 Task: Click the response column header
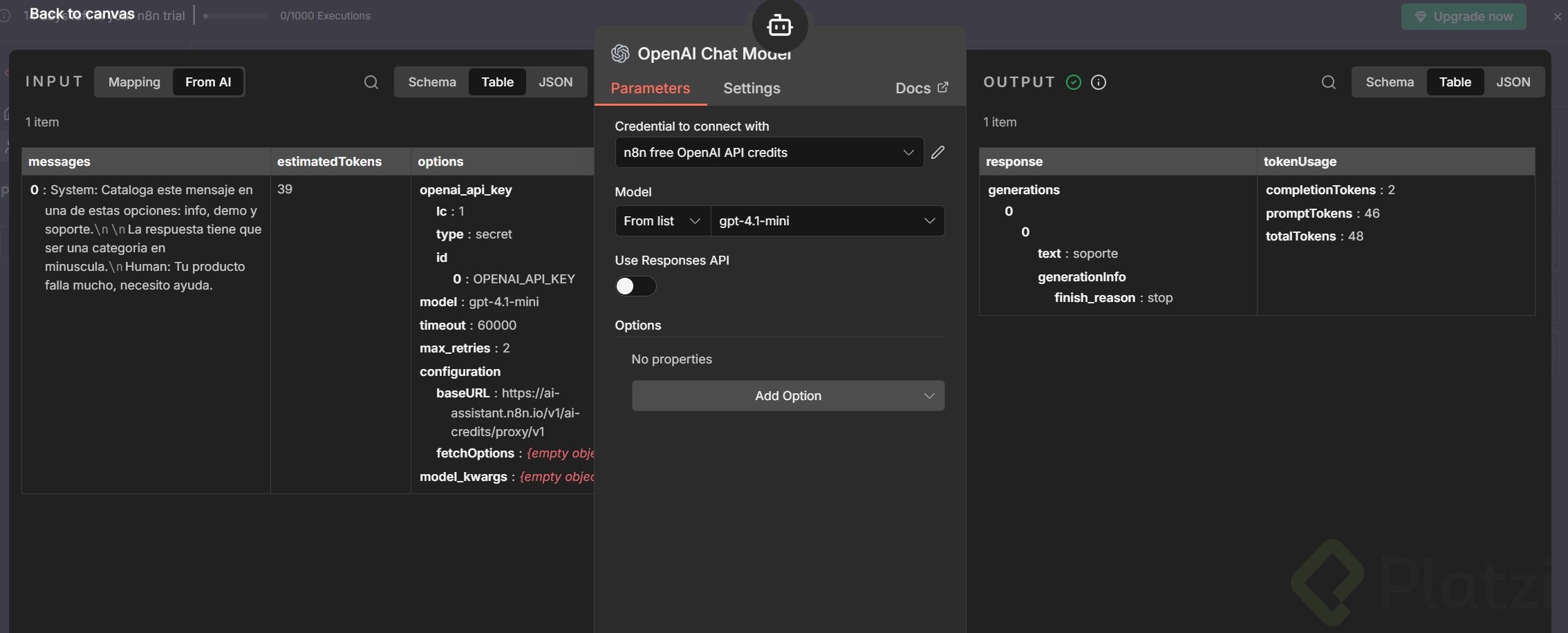[x=1118, y=162]
